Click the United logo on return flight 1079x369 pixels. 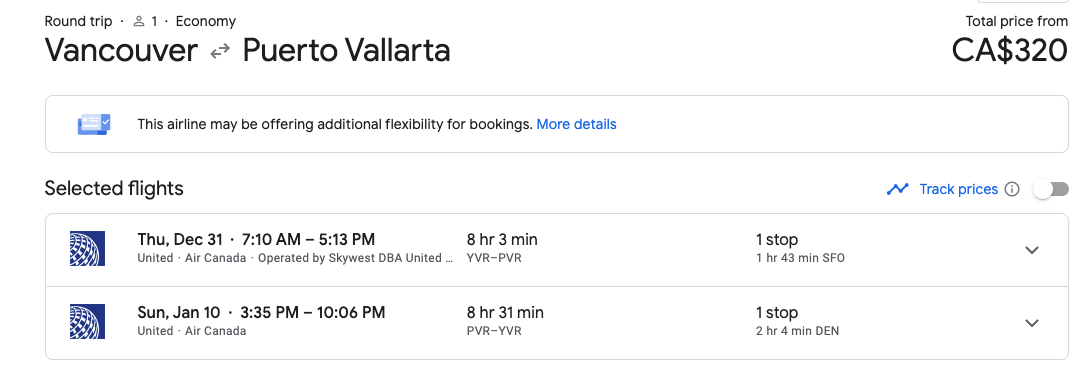pyautogui.click(x=87, y=321)
